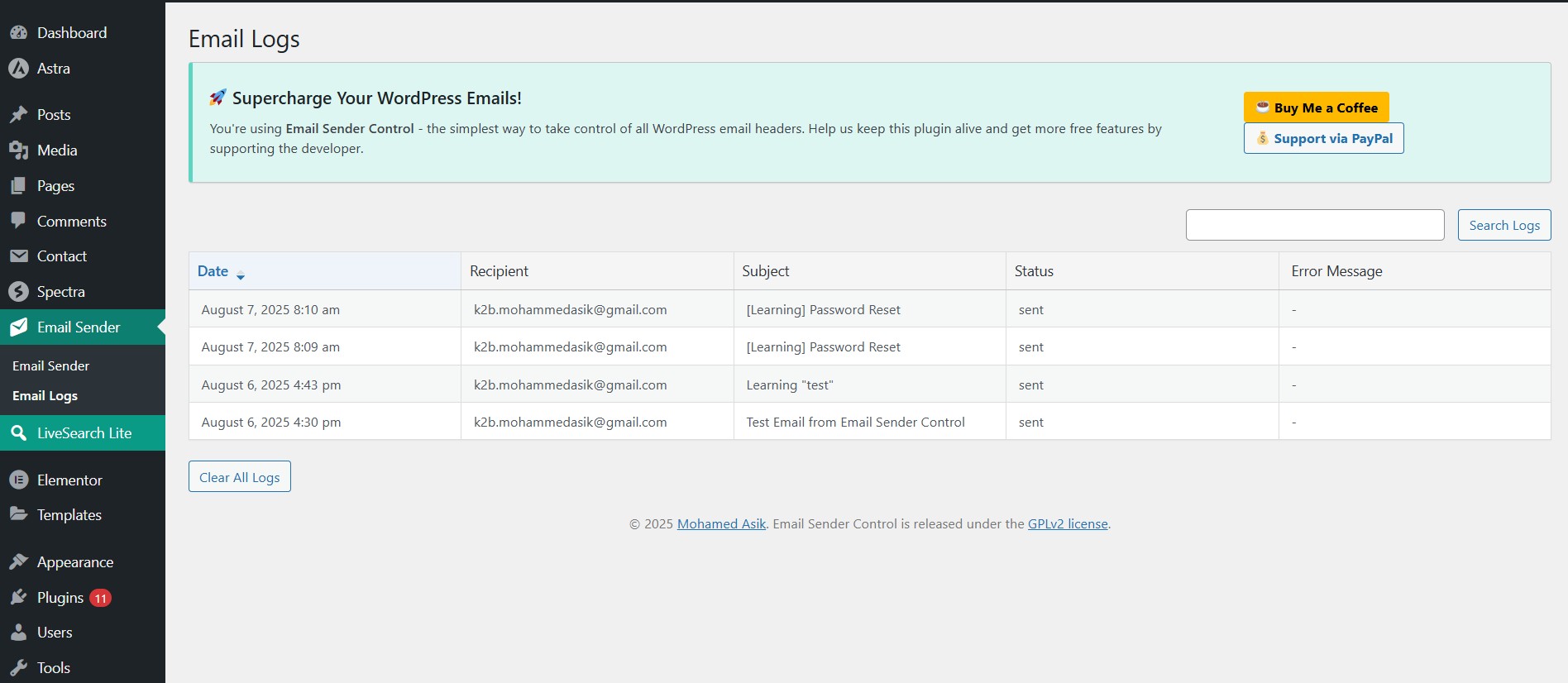Viewport: 1568px width, 683px height.
Task: Click the Pages stack icon
Action: click(x=18, y=186)
